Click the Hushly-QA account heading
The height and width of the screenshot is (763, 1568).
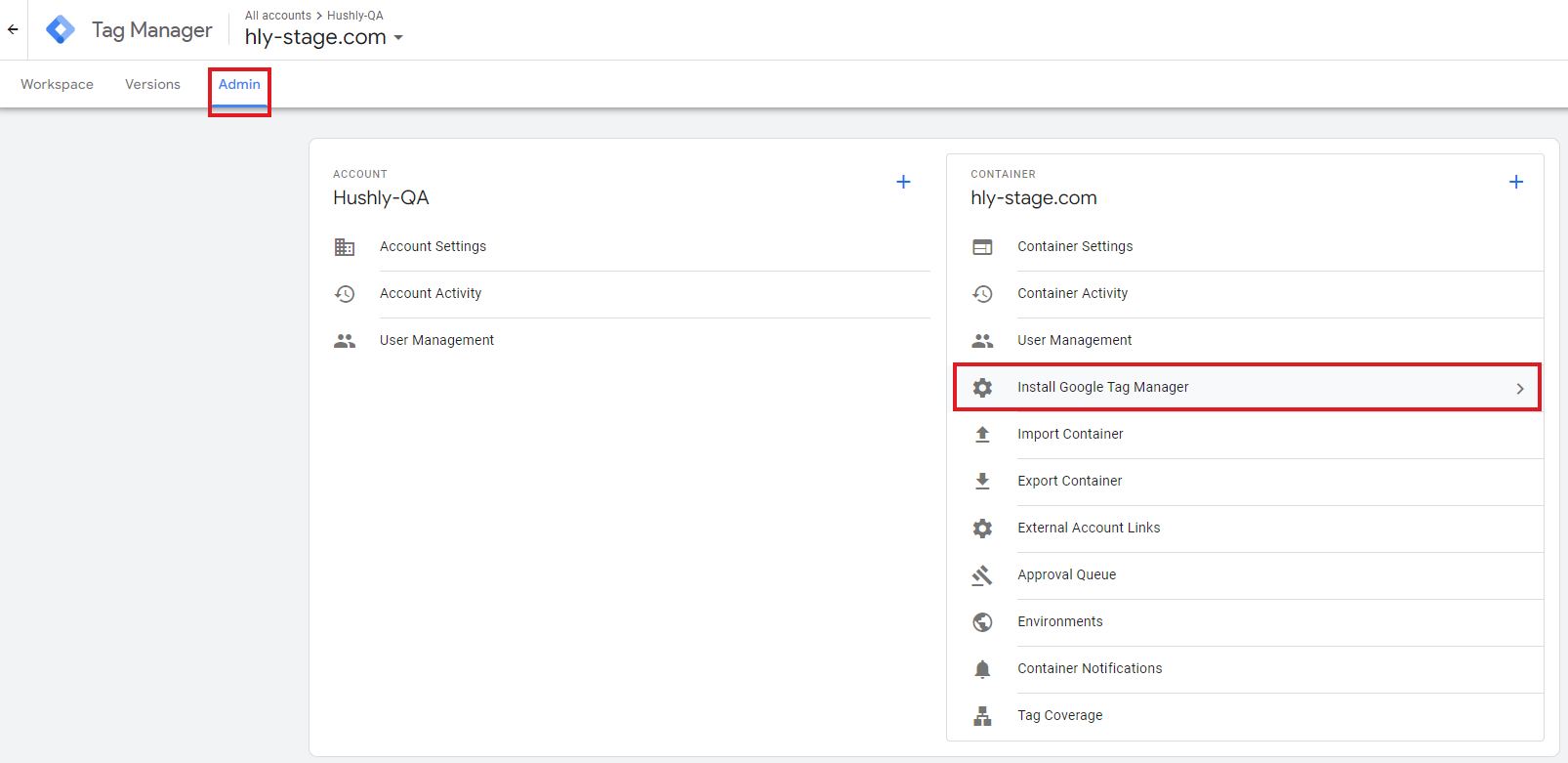381,197
